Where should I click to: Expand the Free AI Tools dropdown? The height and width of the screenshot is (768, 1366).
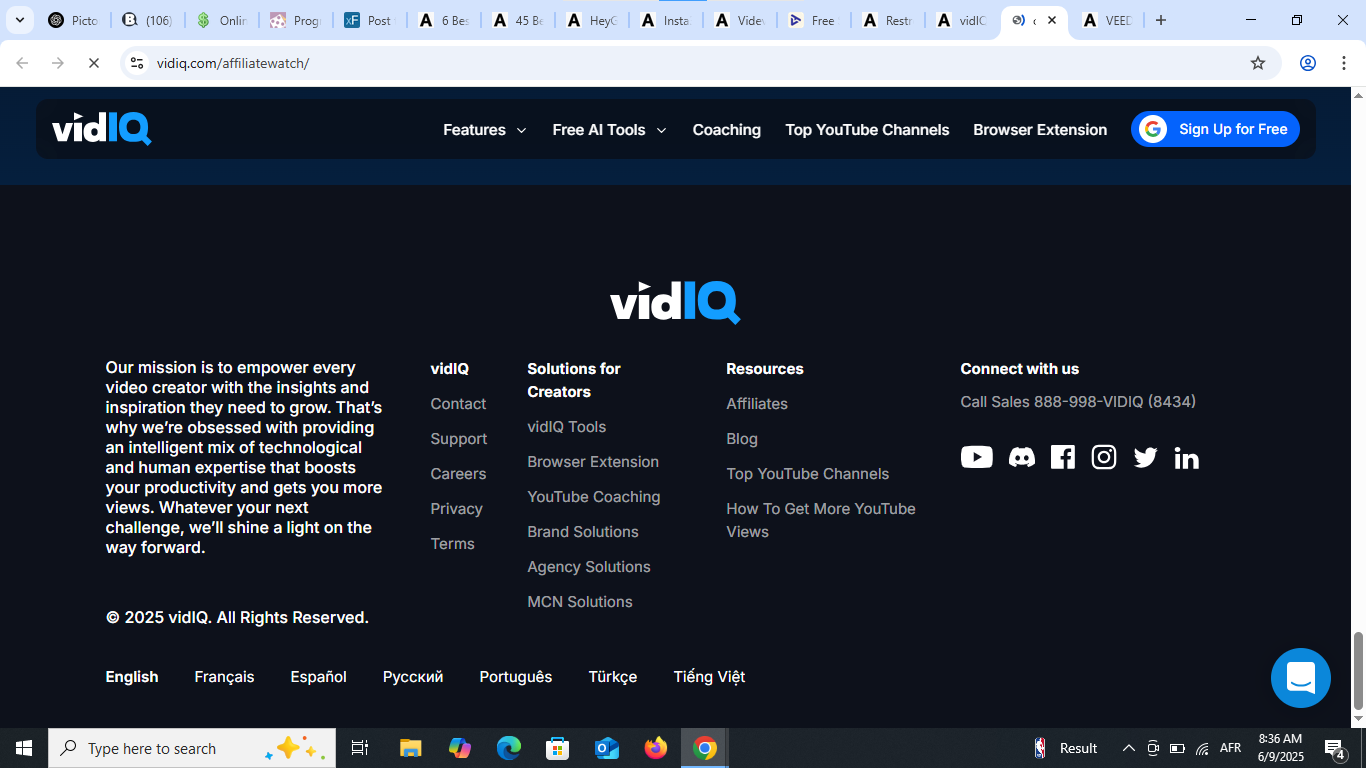[x=609, y=130]
